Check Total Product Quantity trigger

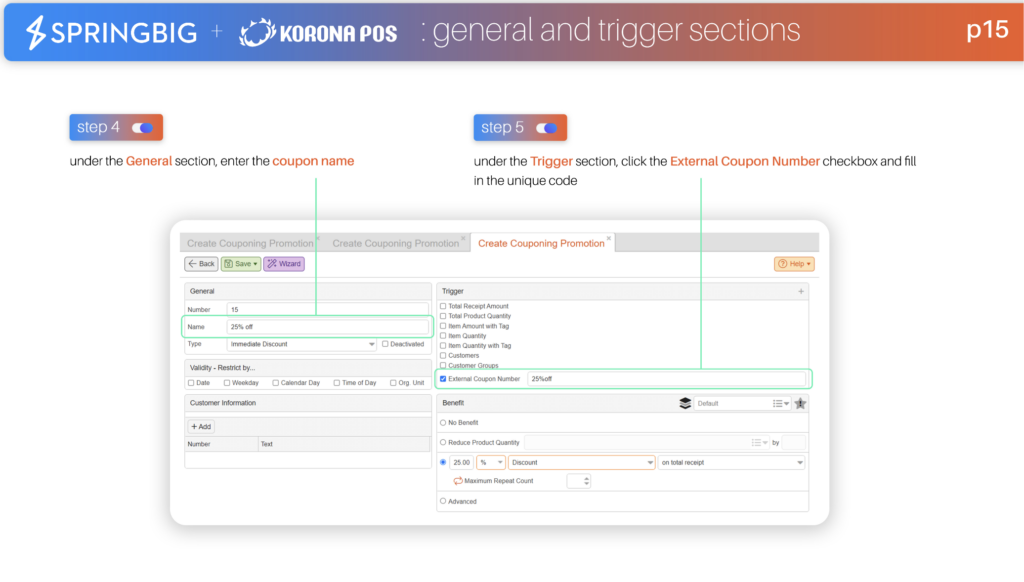(443, 316)
